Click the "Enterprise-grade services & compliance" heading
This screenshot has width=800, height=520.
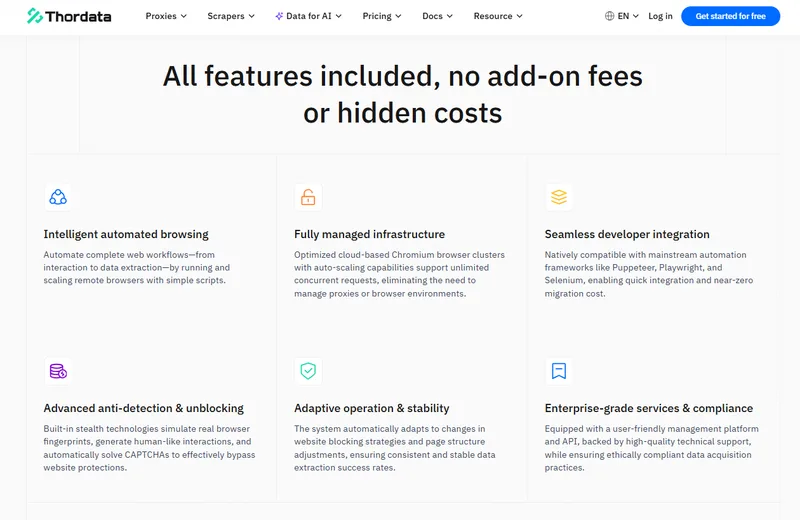649,408
